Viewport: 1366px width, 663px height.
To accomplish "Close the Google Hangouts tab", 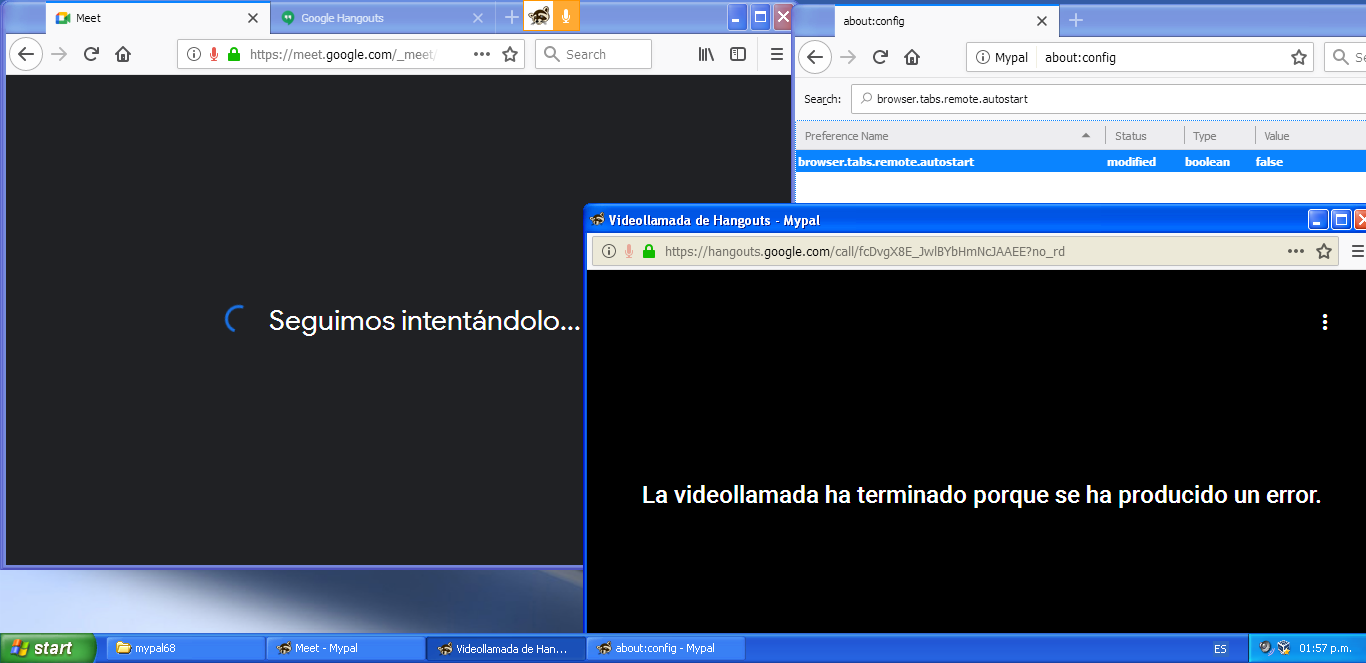I will pos(478,18).
